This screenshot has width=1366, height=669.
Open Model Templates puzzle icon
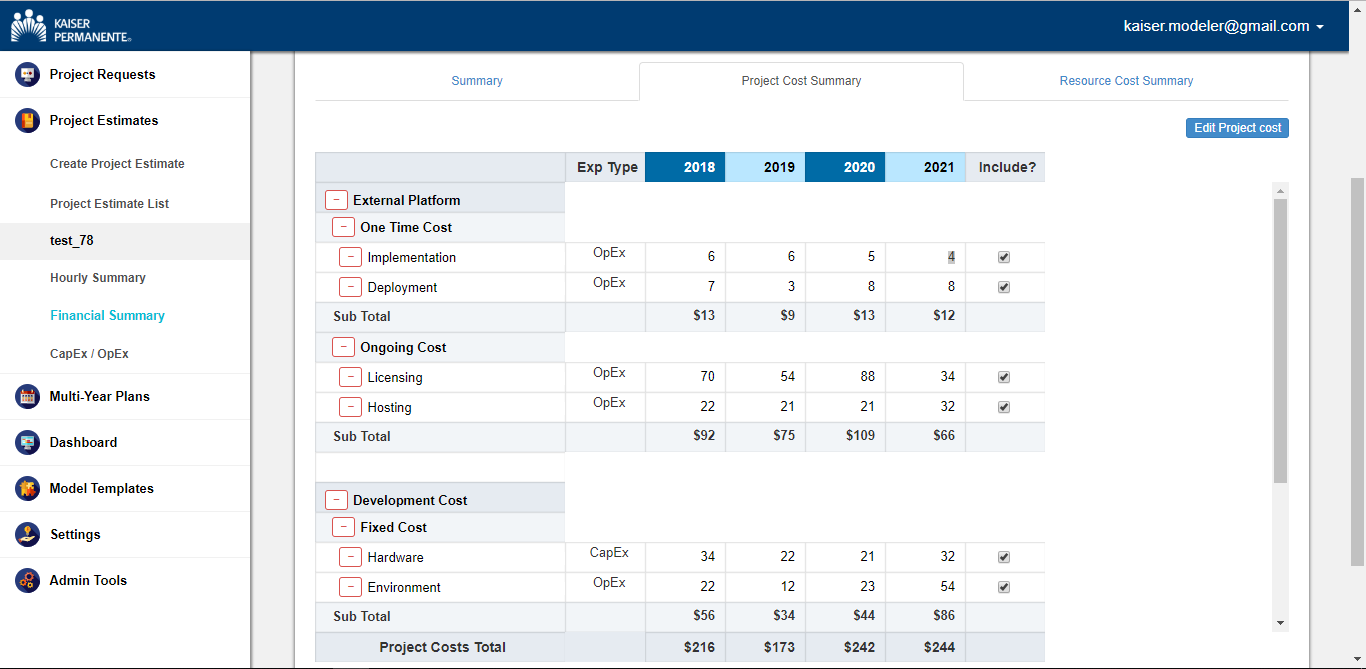pyautogui.click(x=28, y=489)
